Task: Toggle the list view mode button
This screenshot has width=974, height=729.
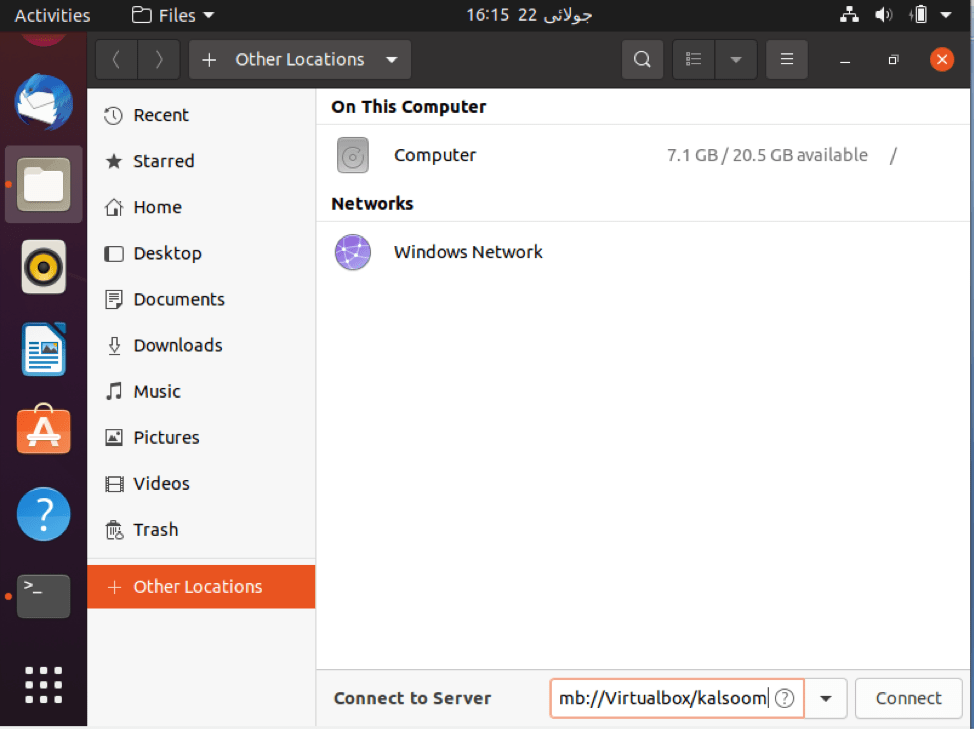Action: pyautogui.click(x=693, y=59)
